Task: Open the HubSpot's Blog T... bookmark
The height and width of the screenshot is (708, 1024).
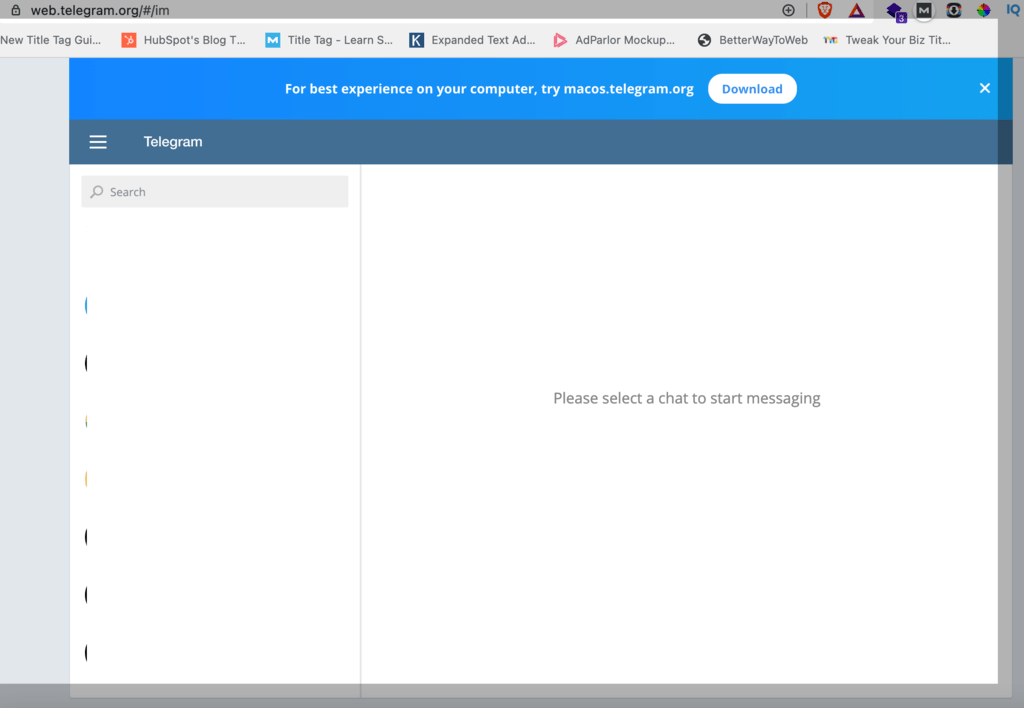Action: (x=184, y=40)
